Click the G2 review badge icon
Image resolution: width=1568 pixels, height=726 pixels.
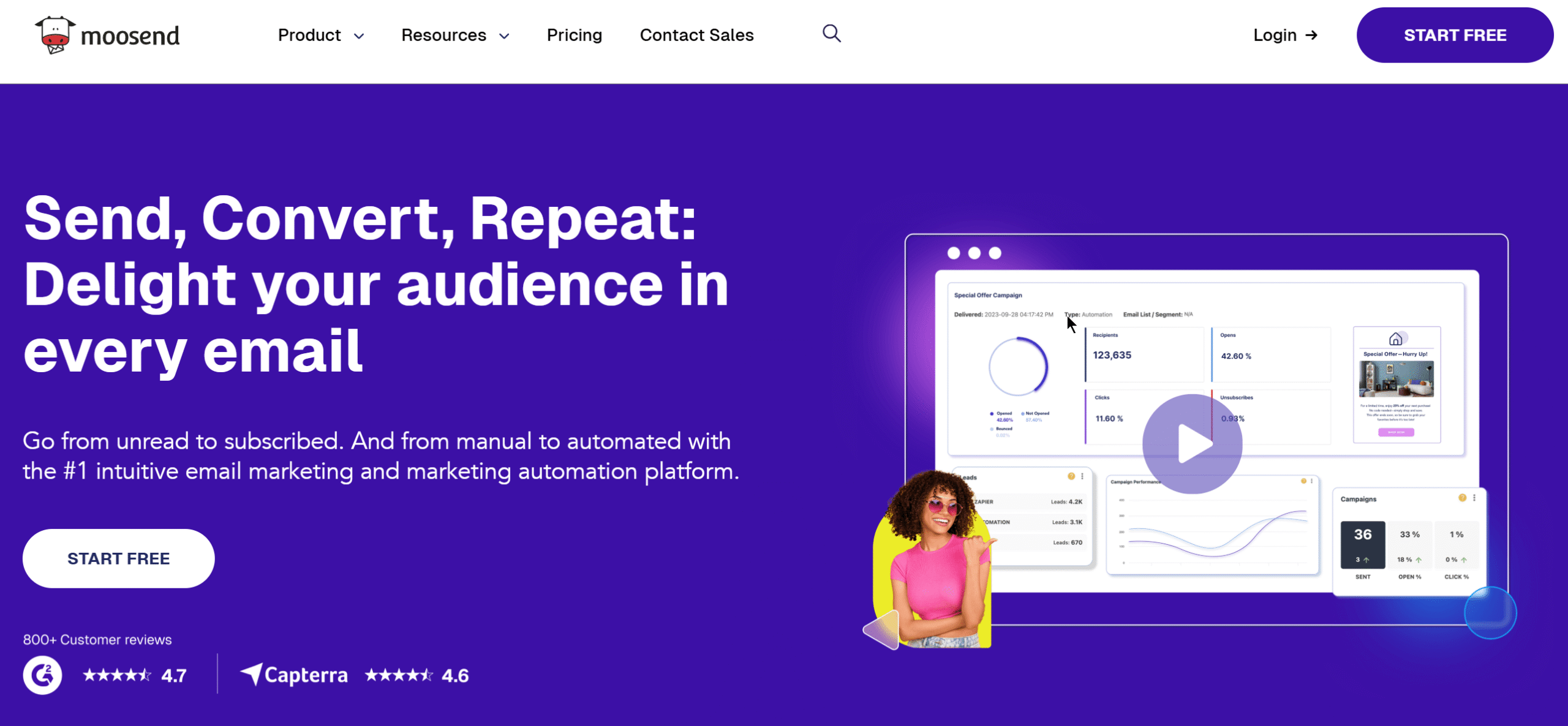pyautogui.click(x=42, y=675)
